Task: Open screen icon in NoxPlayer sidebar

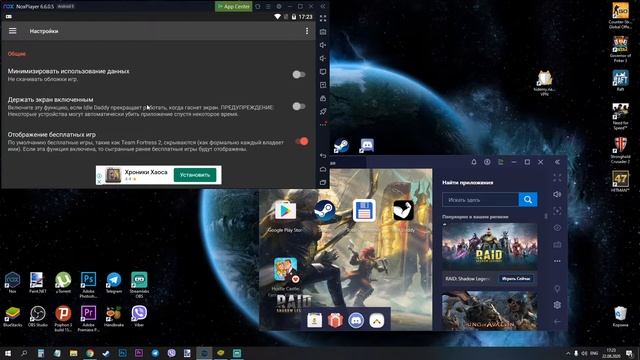Action: 323,72
